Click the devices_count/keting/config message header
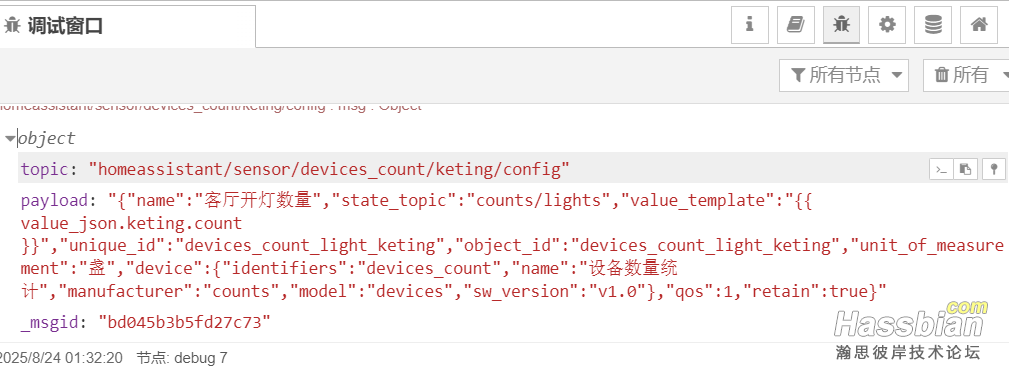 pyautogui.click(x=211, y=107)
